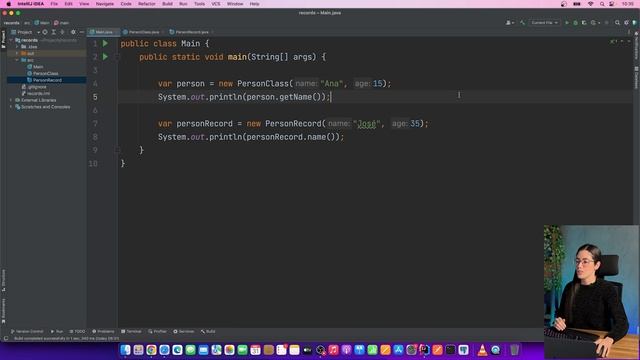Open IDE settings gear icon in toolbar

[626, 23]
